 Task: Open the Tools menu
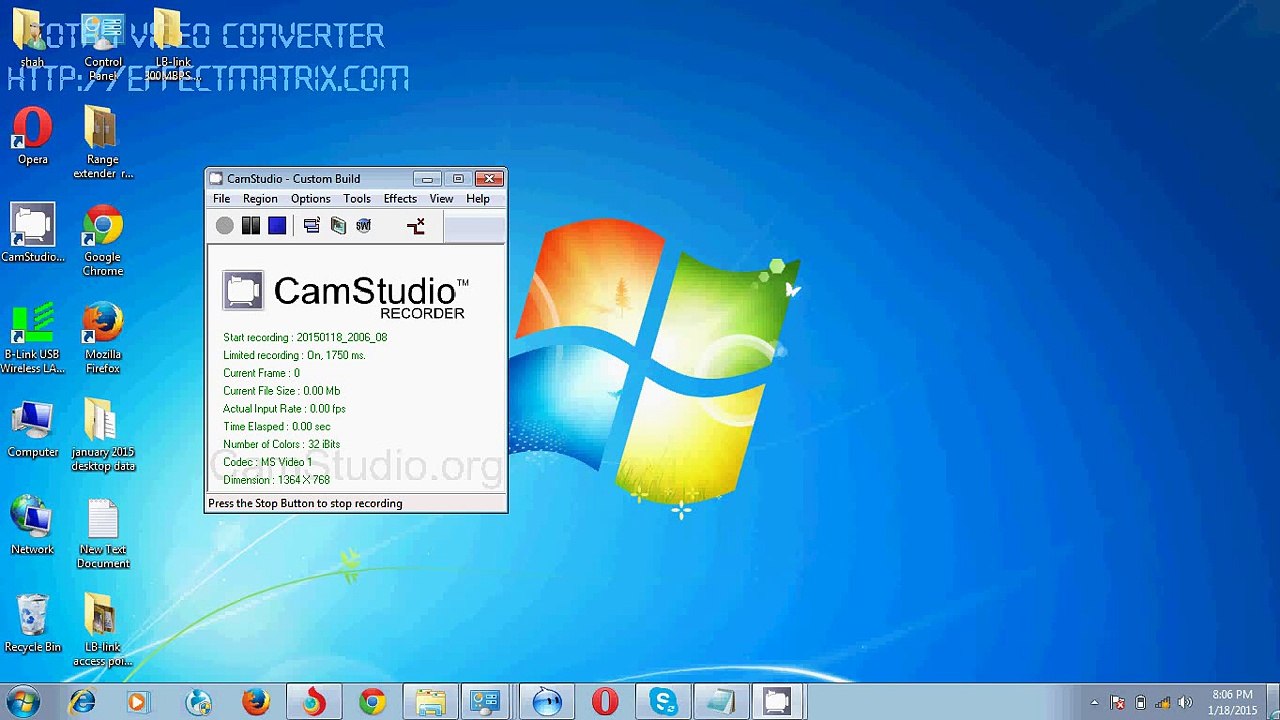pos(357,199)
